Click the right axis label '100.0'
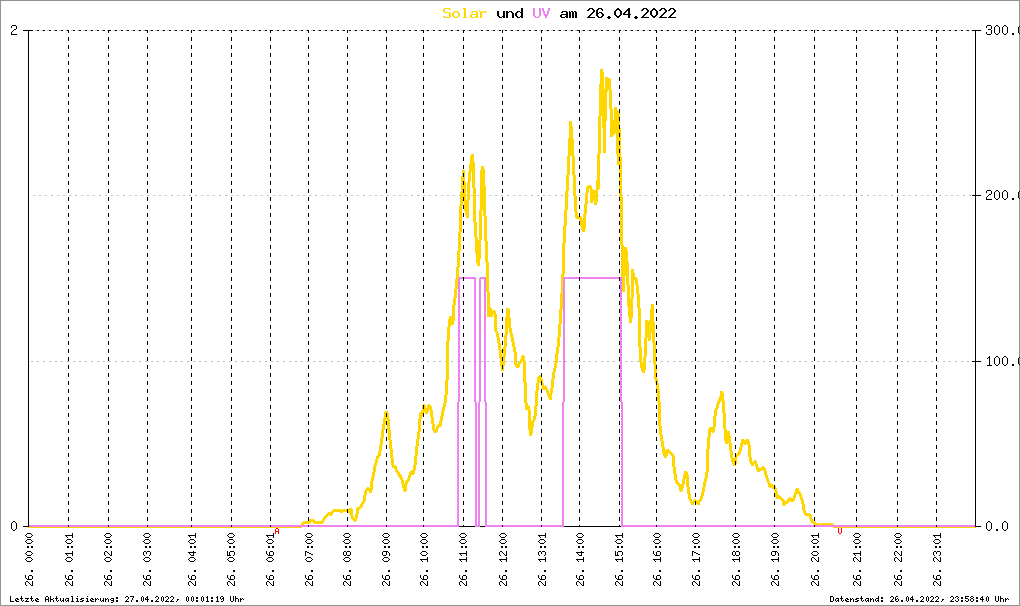The image size is (1020, 606). 1002,361
